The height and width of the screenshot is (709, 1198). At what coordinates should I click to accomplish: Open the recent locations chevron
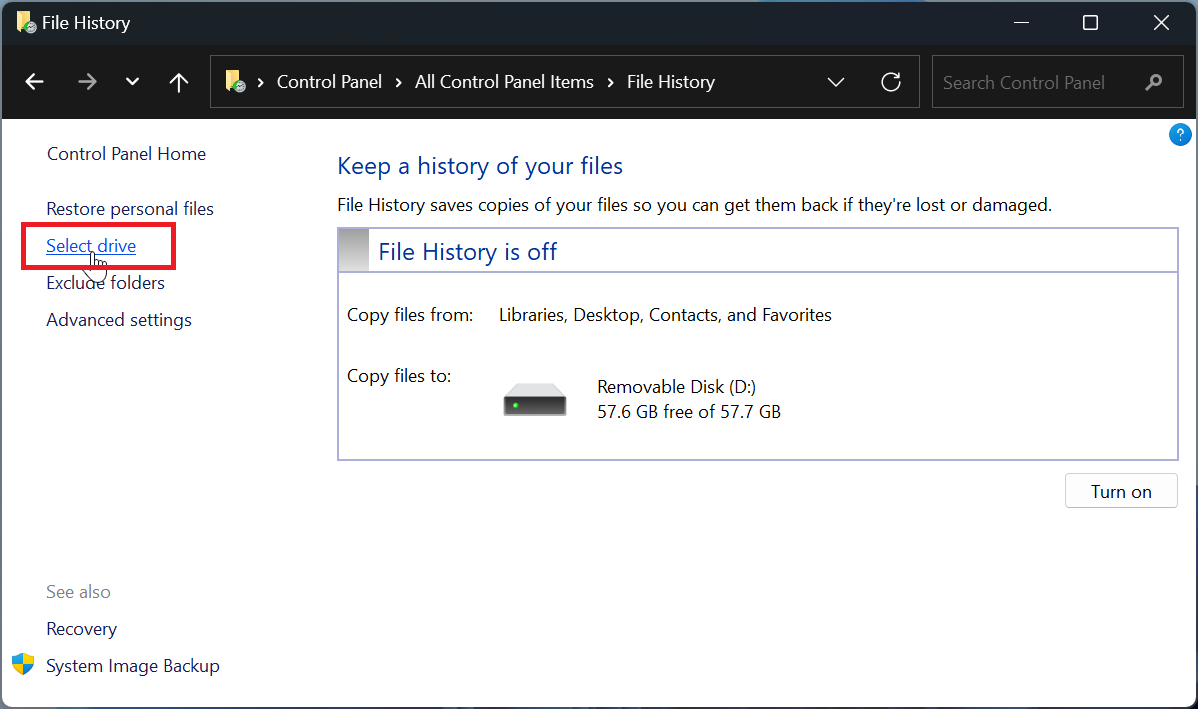click(132, 82)
